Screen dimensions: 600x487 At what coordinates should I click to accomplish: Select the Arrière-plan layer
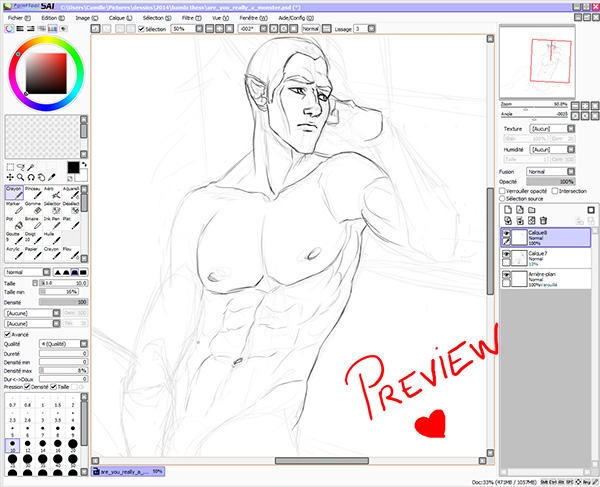coord(545,279)
